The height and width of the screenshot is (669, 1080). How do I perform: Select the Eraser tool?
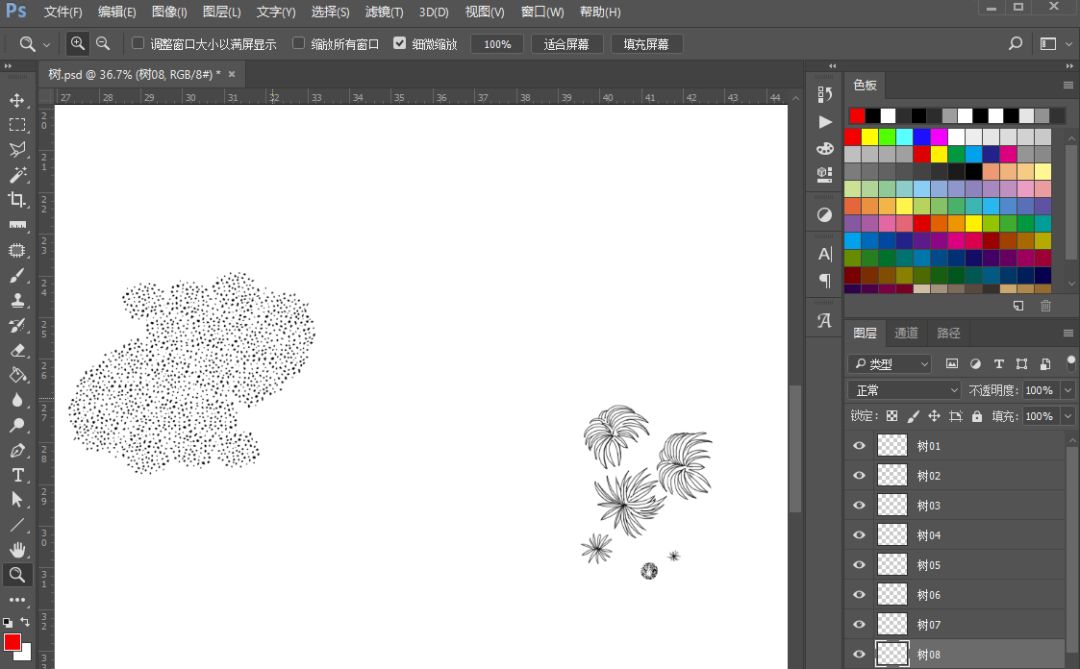17,350
